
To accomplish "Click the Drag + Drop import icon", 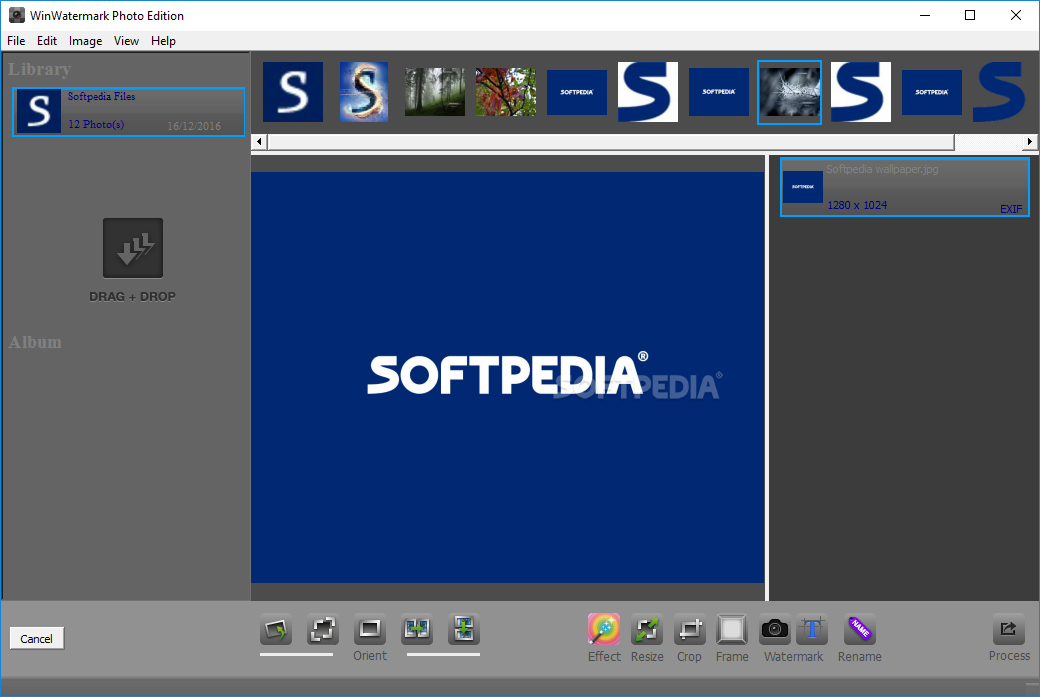I will pyautogui.click(x=133, y=248).
